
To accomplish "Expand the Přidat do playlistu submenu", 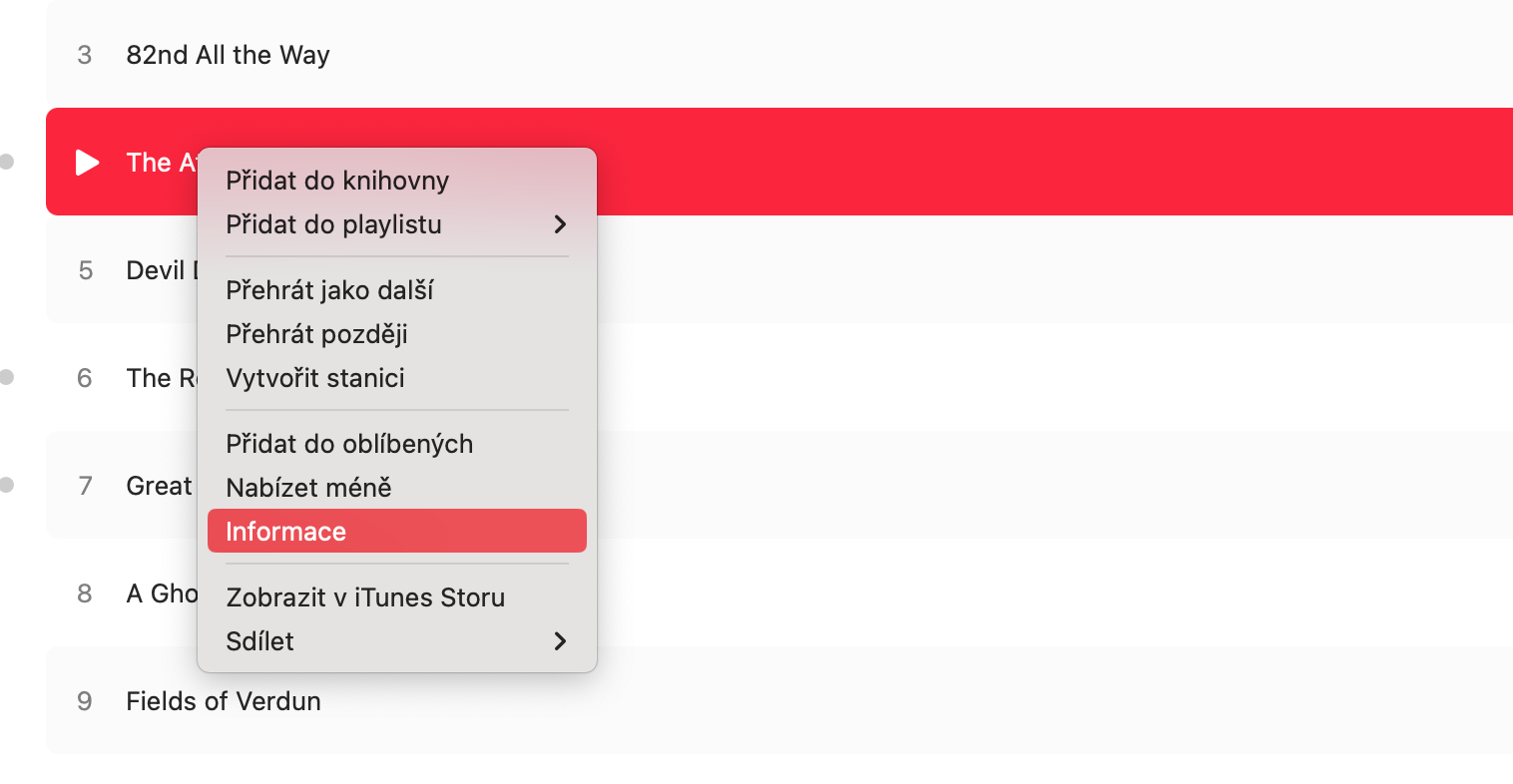I will coord(396,224).
